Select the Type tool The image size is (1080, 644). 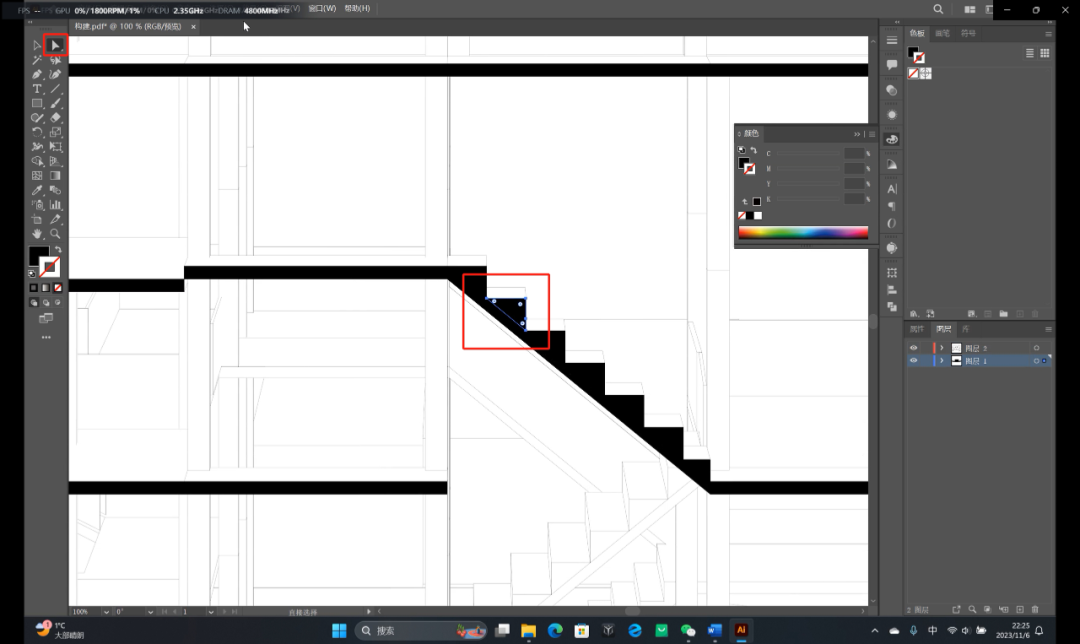click(x=37, y=89)
